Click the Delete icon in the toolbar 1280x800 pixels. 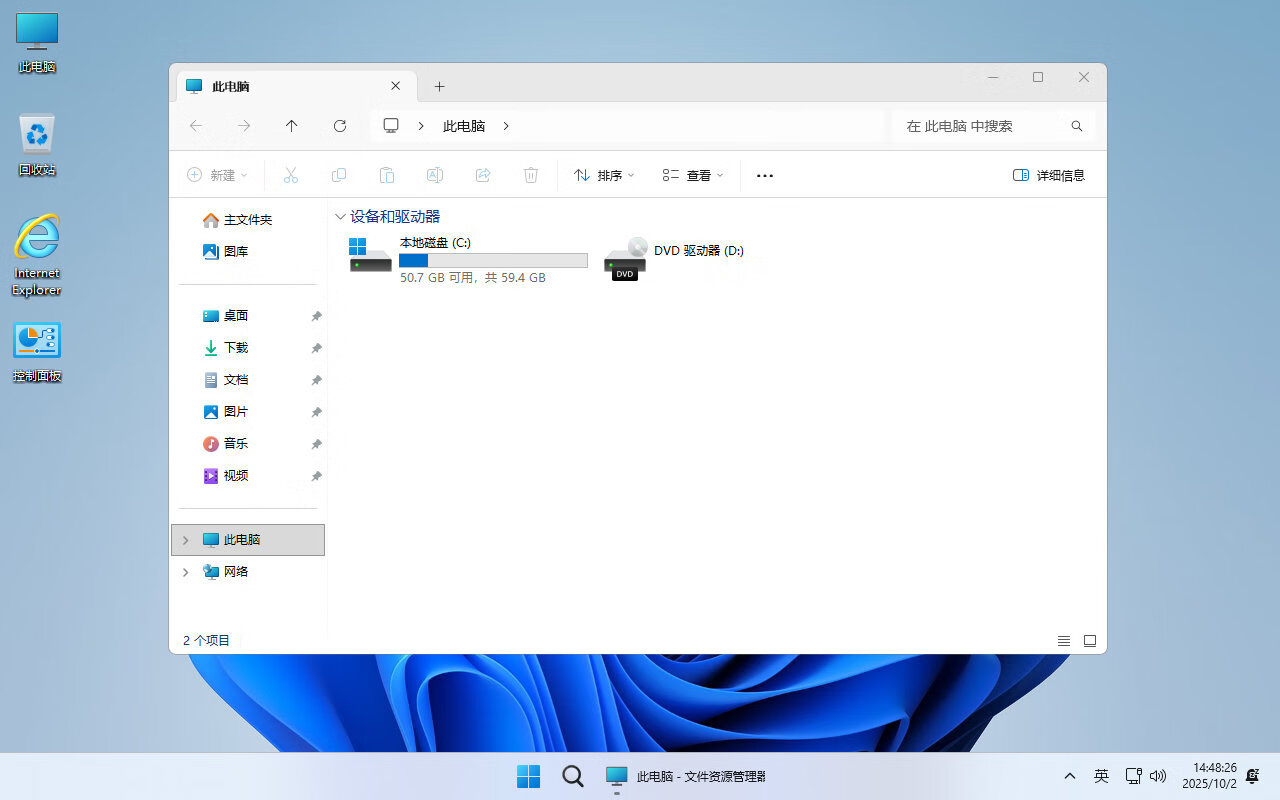[x=531, y=175]
